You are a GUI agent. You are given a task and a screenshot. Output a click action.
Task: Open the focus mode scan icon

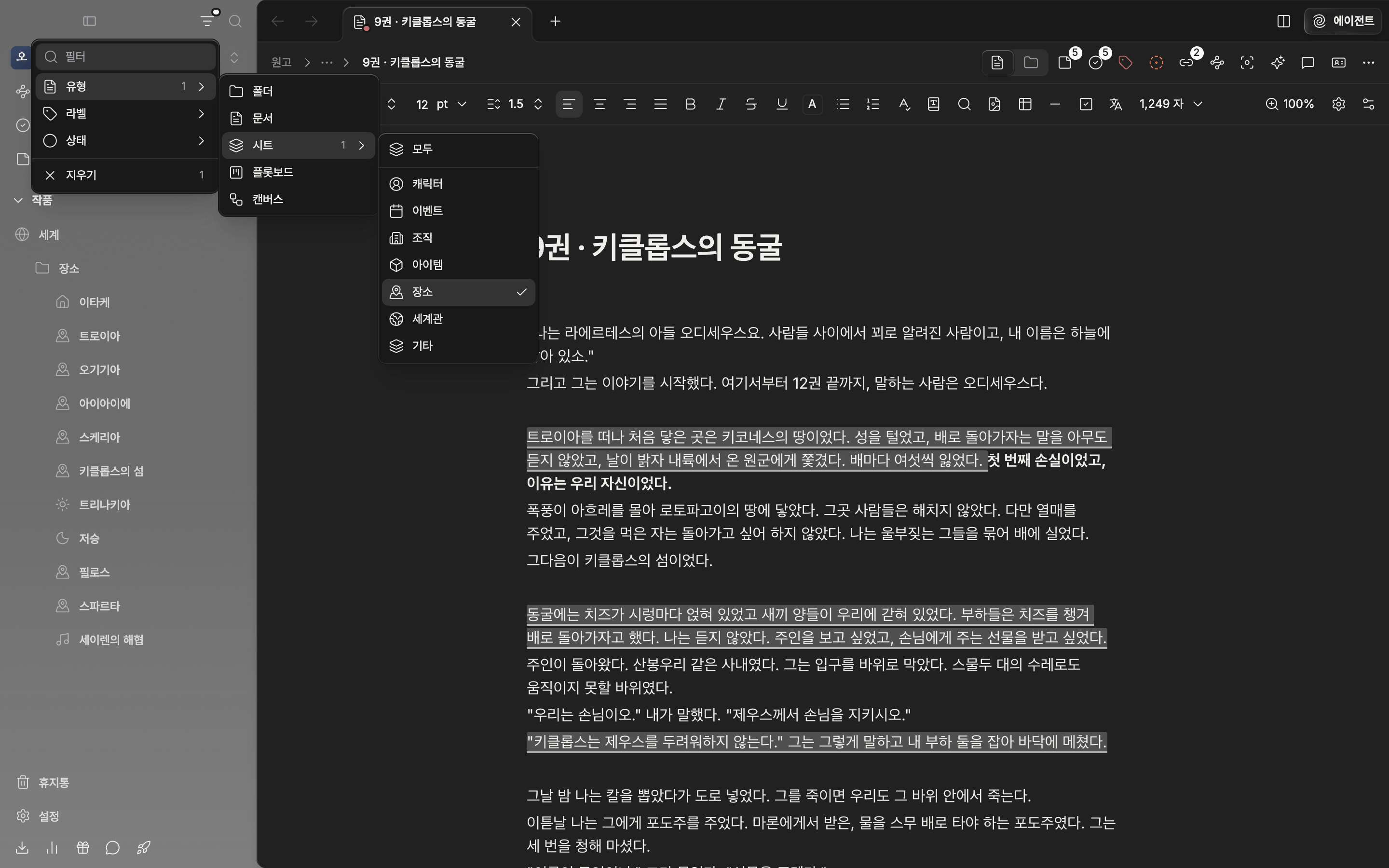[x=1247, y=63]
